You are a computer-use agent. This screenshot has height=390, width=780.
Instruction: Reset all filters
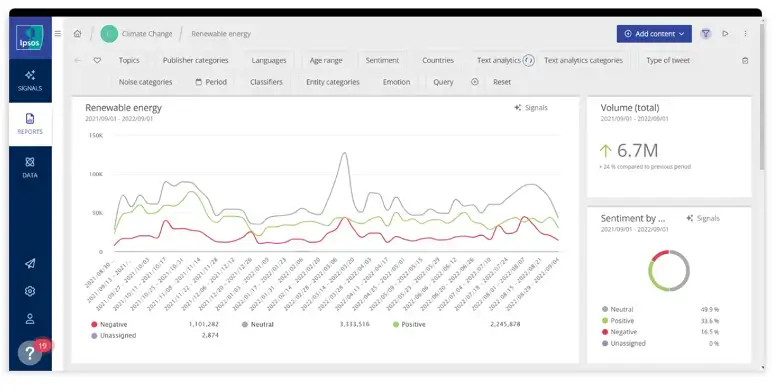pyautogui.click(x=501, y=82)
